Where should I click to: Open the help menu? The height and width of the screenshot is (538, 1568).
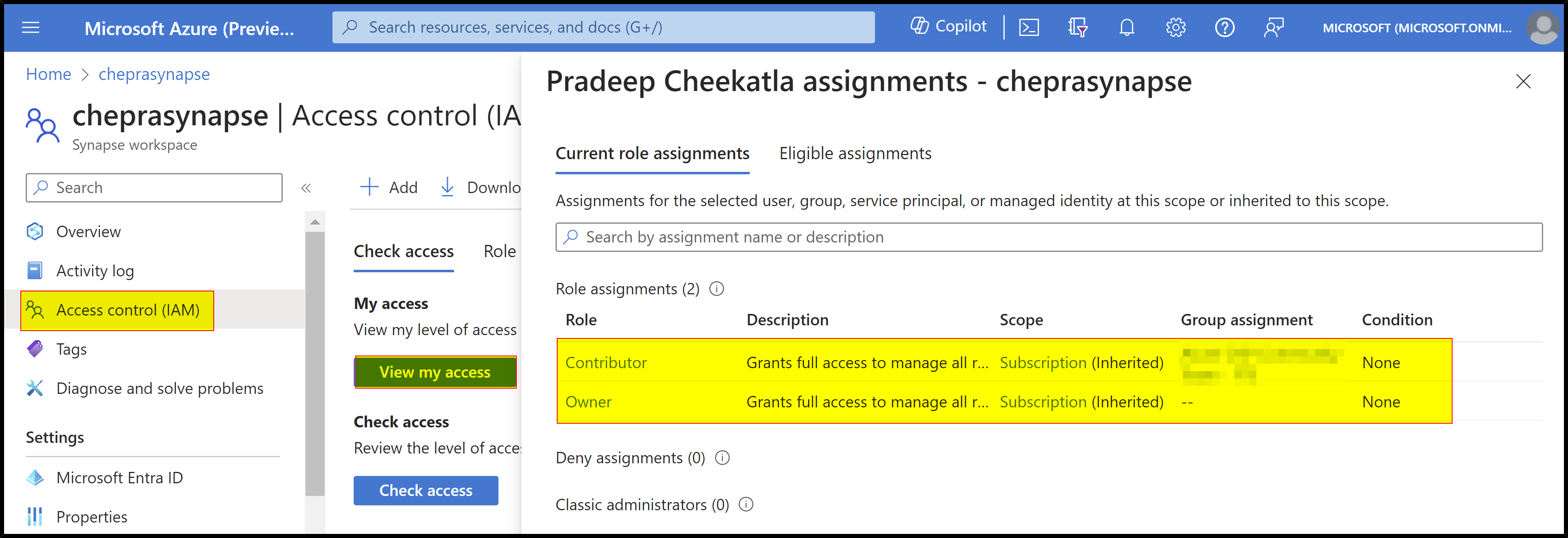pyautogui.click(x=1225, y=27)
